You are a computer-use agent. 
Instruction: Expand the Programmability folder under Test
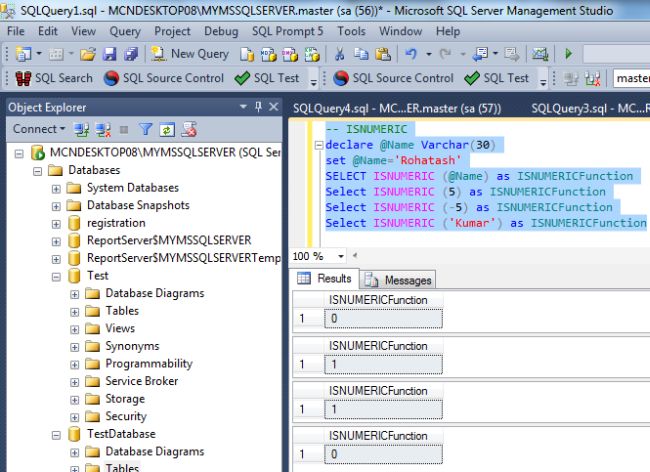tap(75, 365)
